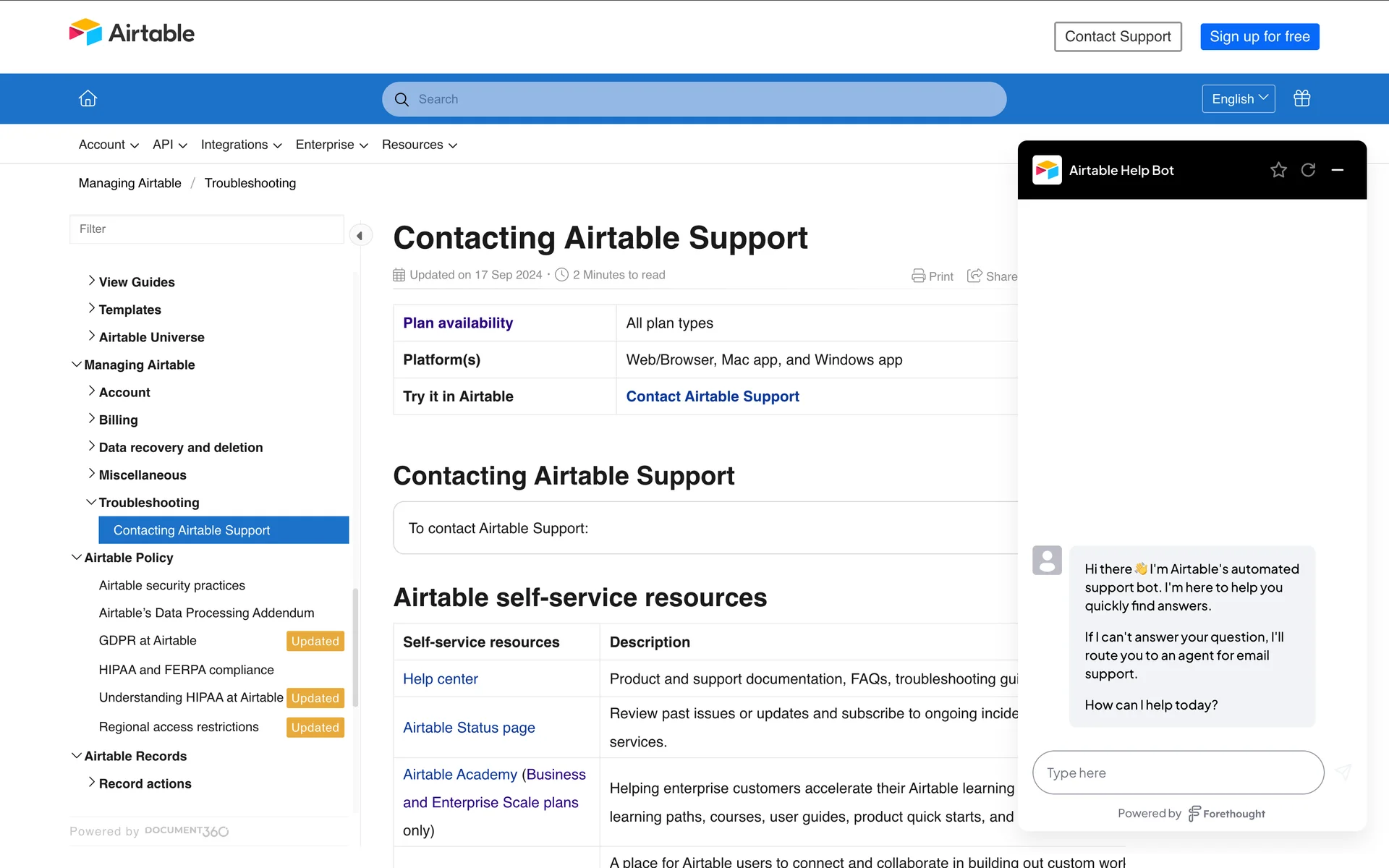The image size is (1389, 868).
Task: Collapse the Troubleshooting tree section
Action: coord(91,502)
